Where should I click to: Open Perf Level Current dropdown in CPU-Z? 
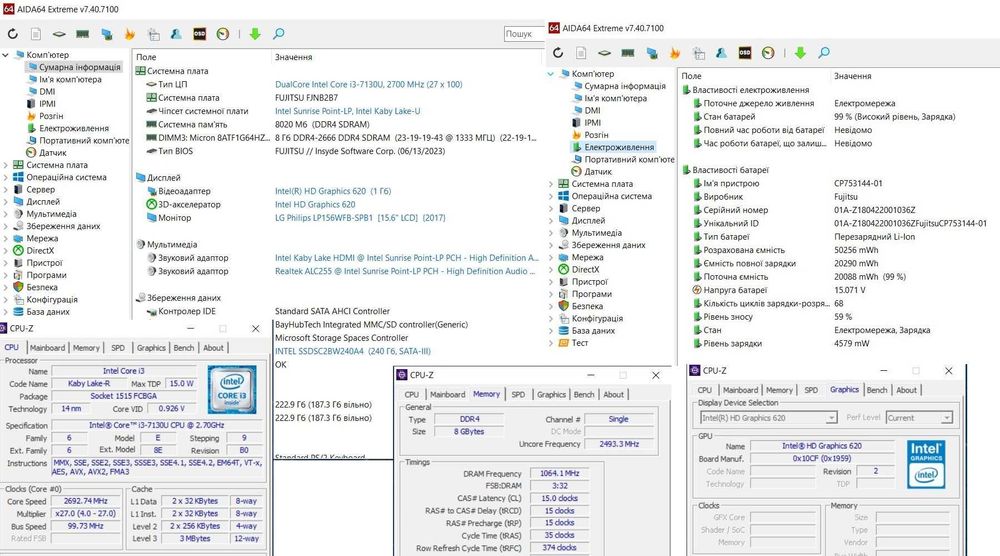[x=919, y=418]
